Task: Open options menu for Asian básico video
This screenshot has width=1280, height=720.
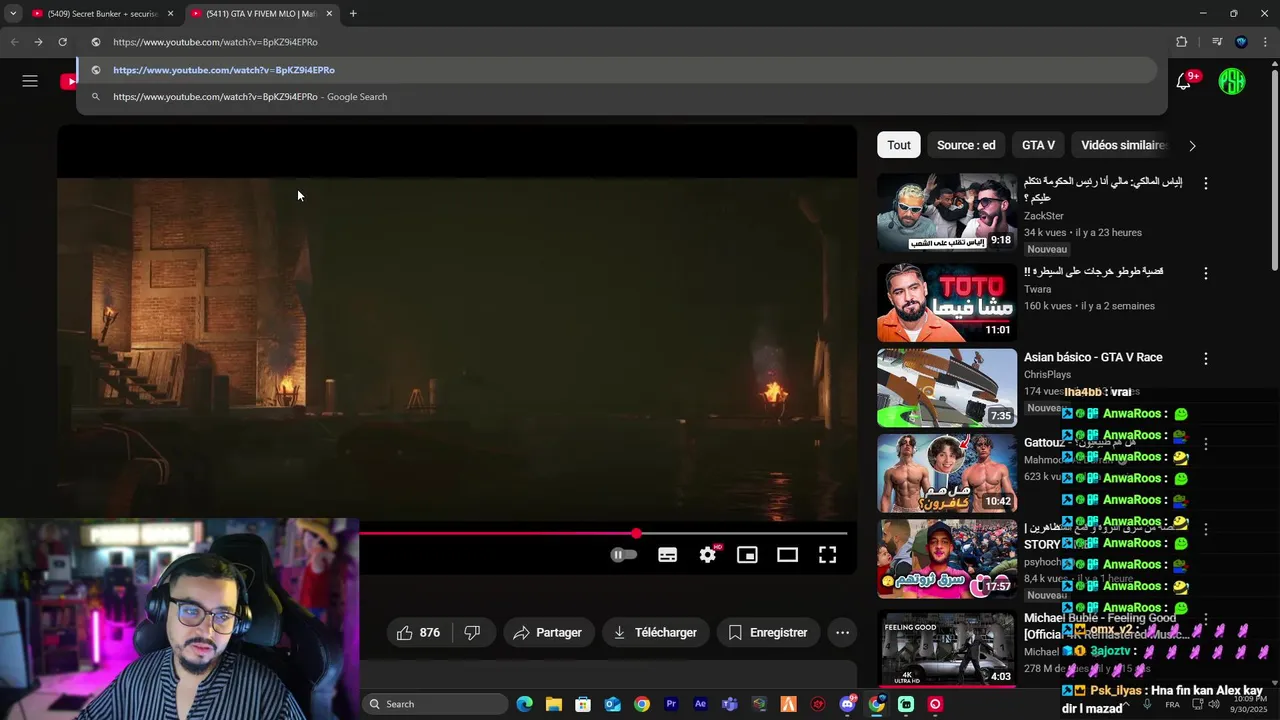Action: 1205,359
